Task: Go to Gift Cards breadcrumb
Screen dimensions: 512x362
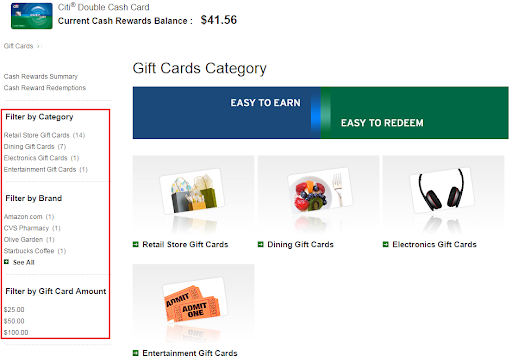Action: pos(18,46)
